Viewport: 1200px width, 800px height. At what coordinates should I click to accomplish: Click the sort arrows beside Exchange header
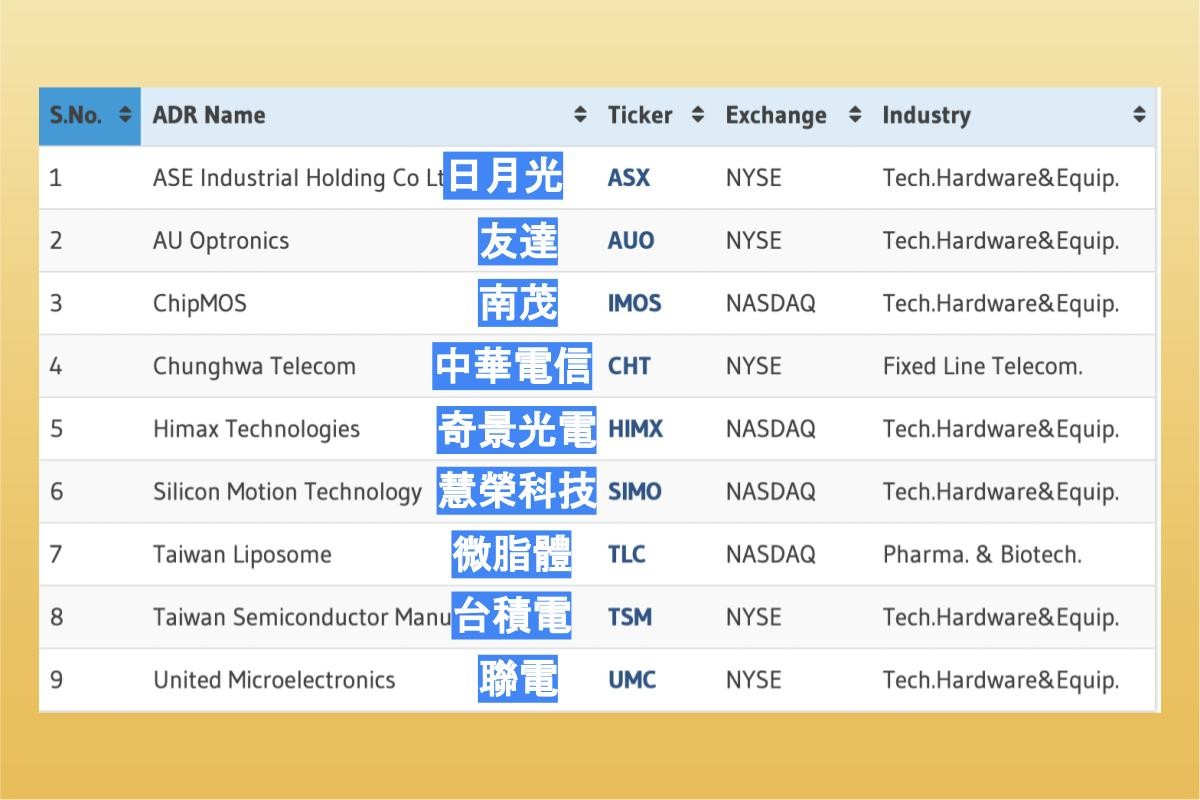(855, 115)
